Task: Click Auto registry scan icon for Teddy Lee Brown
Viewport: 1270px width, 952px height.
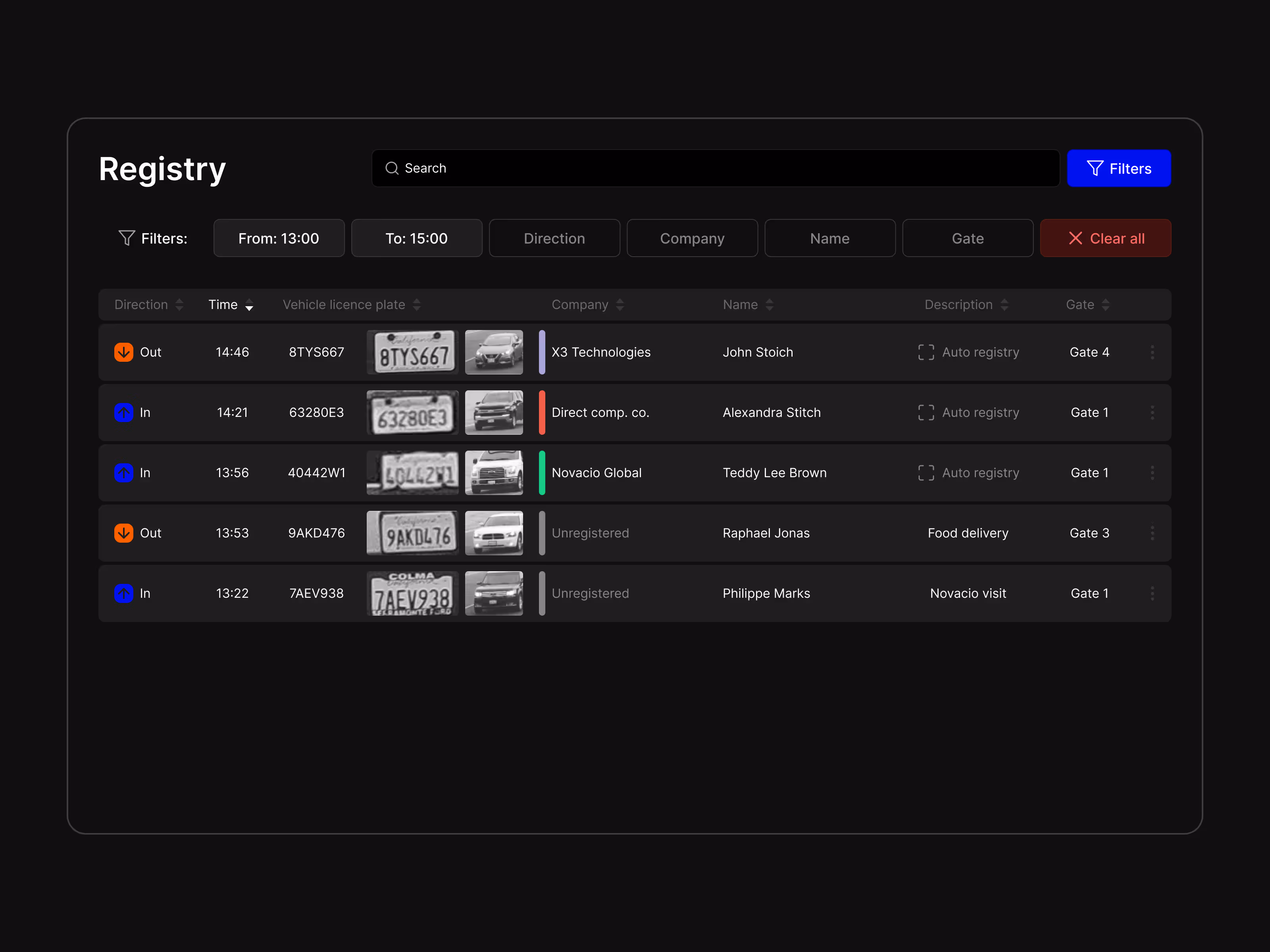Action: pyautogui.click(x=926, y=472)
